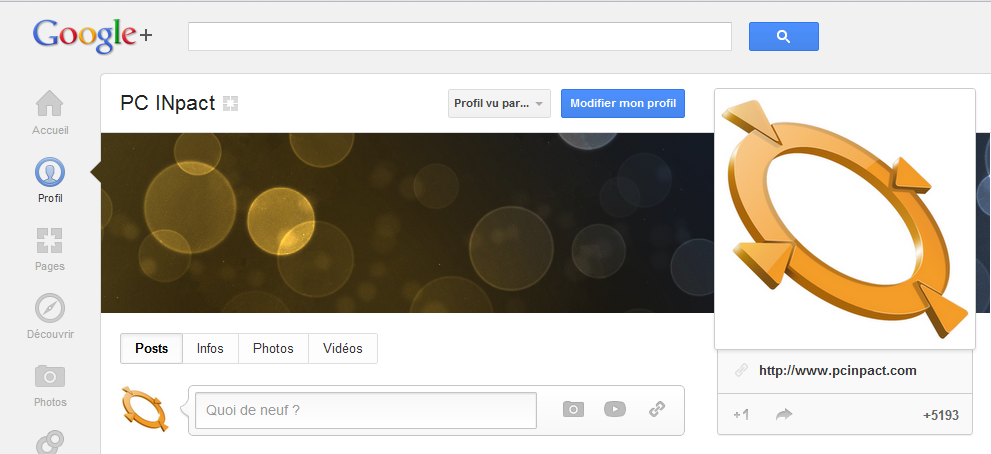Open the Vidéos tab
This screenshot has width=991, height=454.
tap(343, 349)
